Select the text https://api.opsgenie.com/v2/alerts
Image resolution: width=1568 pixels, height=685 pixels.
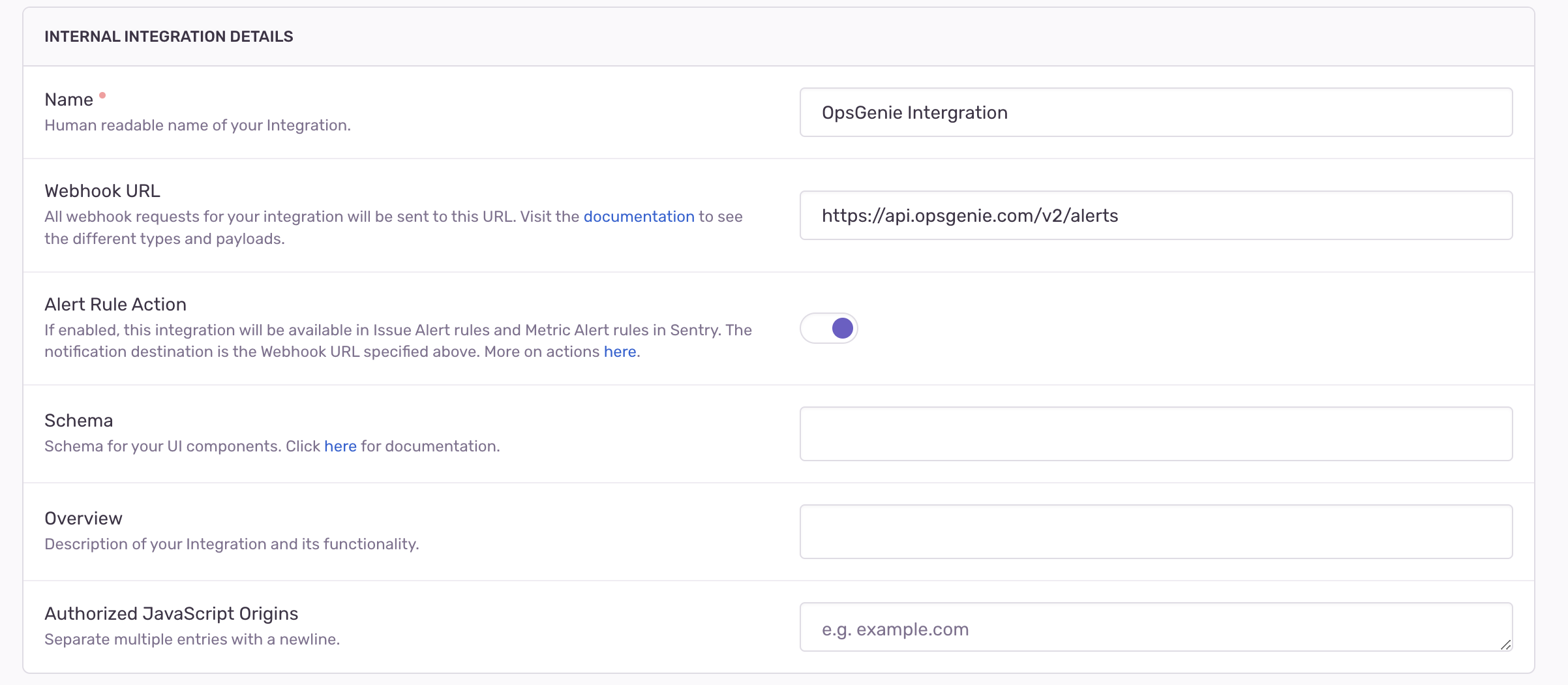point(970,215)
